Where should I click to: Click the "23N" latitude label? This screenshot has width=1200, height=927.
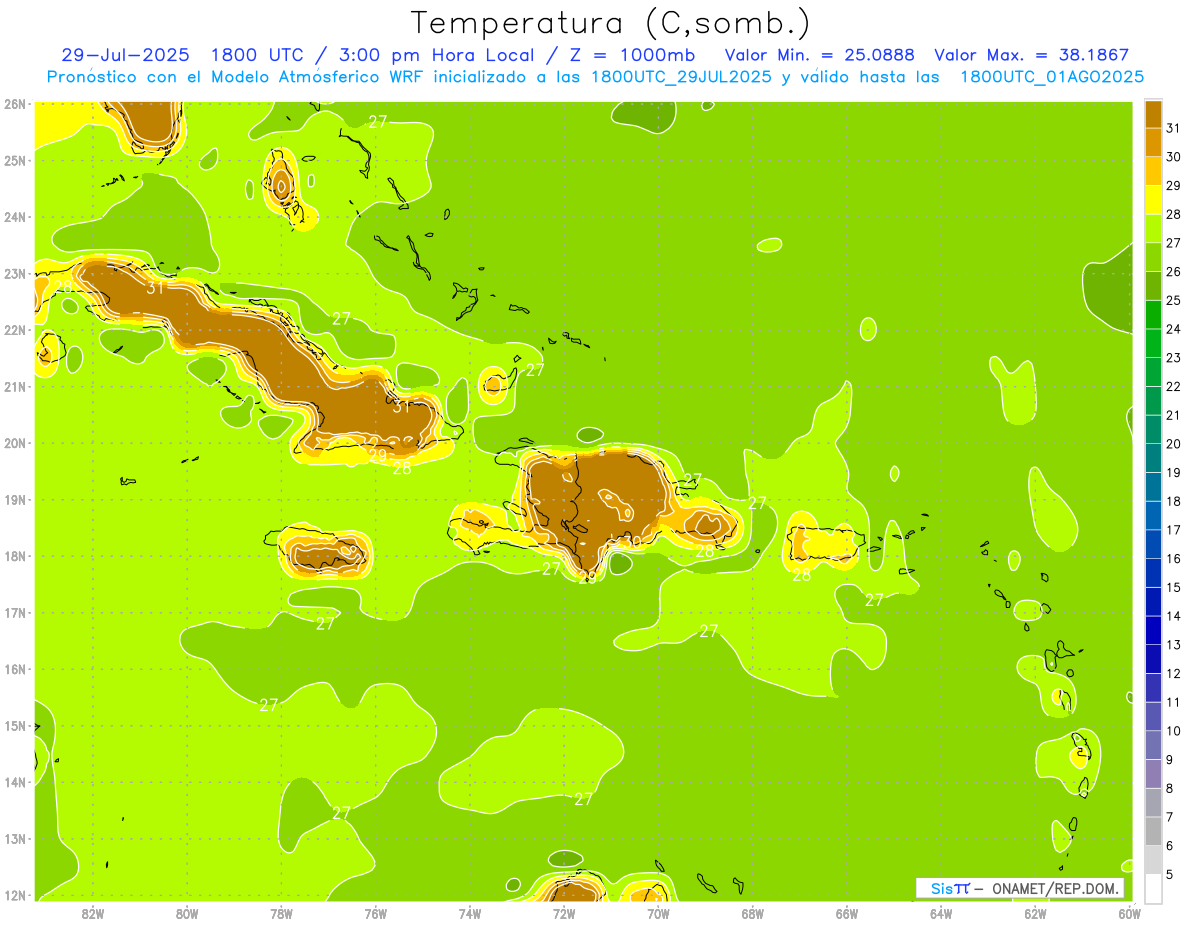coord(15,273)
